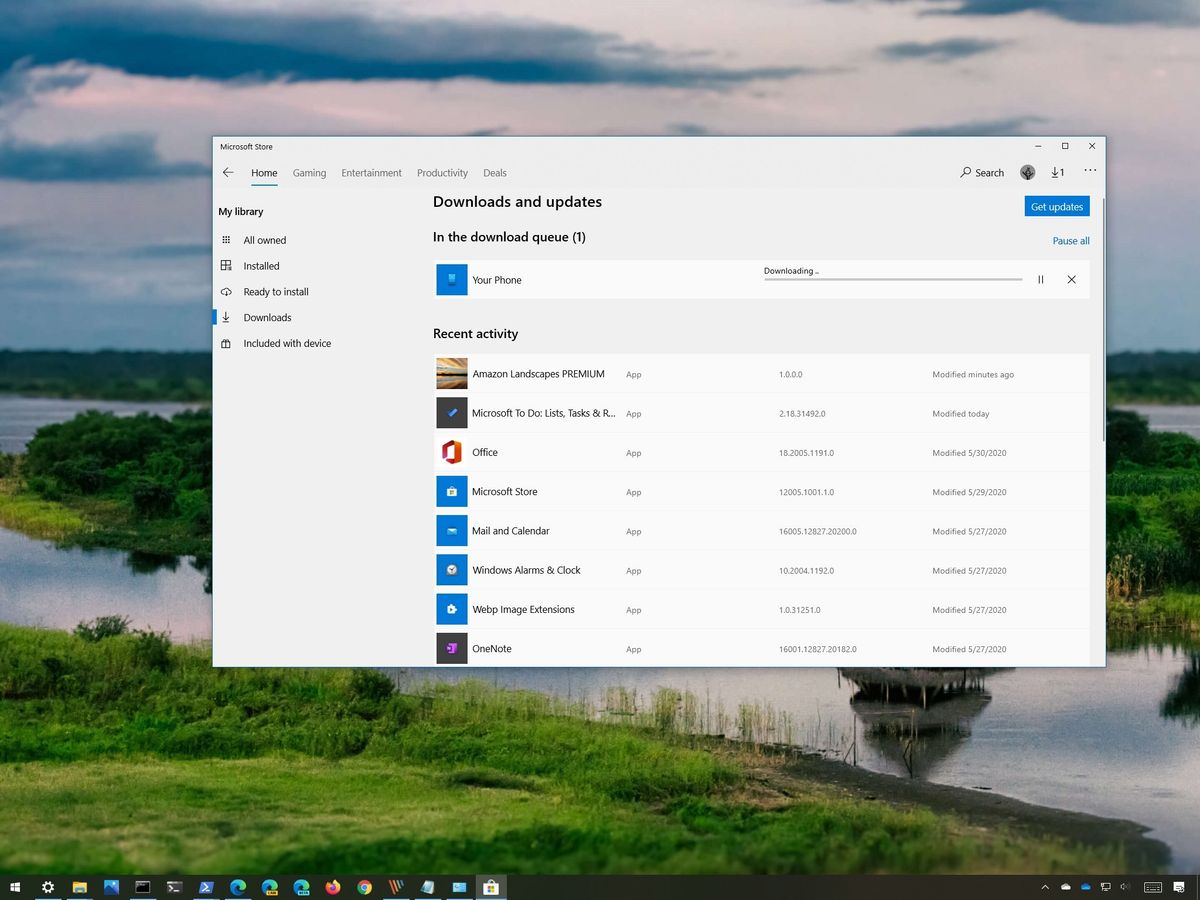Open Included with device section

(x=225, y=343)
